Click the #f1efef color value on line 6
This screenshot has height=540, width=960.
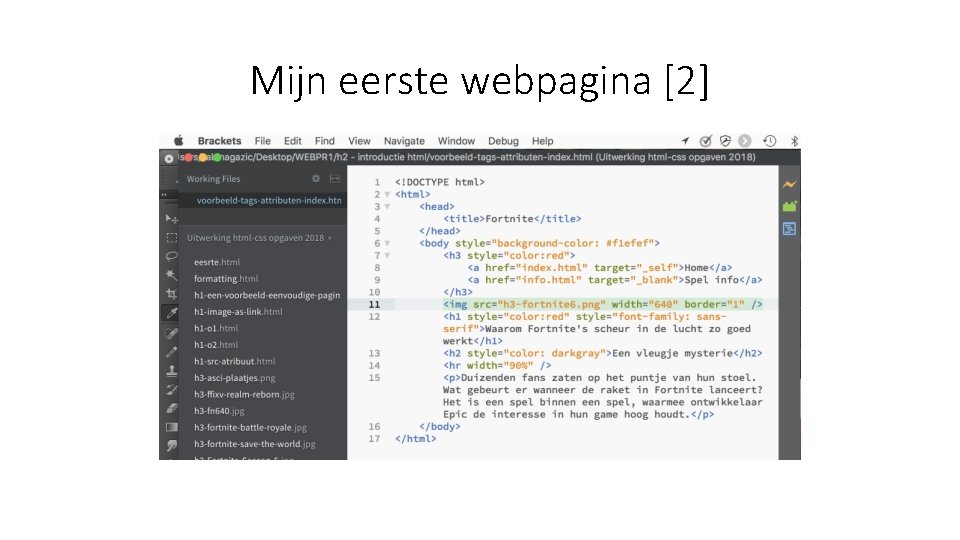(x=627, y=243)
